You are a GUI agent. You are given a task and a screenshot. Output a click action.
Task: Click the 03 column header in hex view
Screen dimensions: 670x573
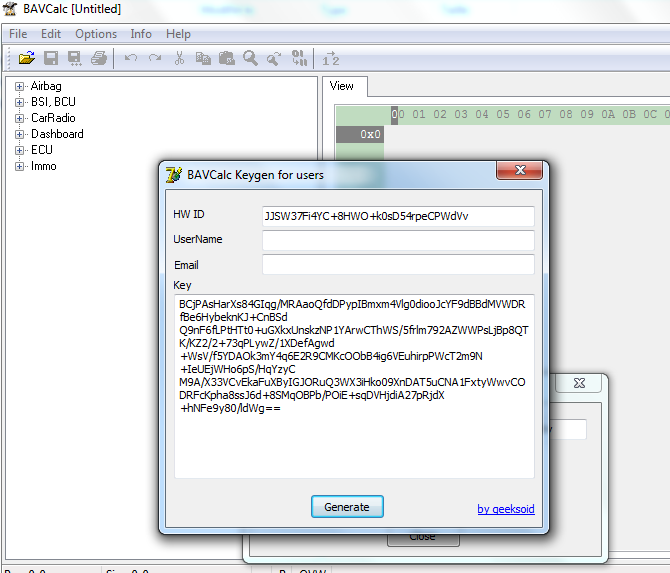point(461,115)
